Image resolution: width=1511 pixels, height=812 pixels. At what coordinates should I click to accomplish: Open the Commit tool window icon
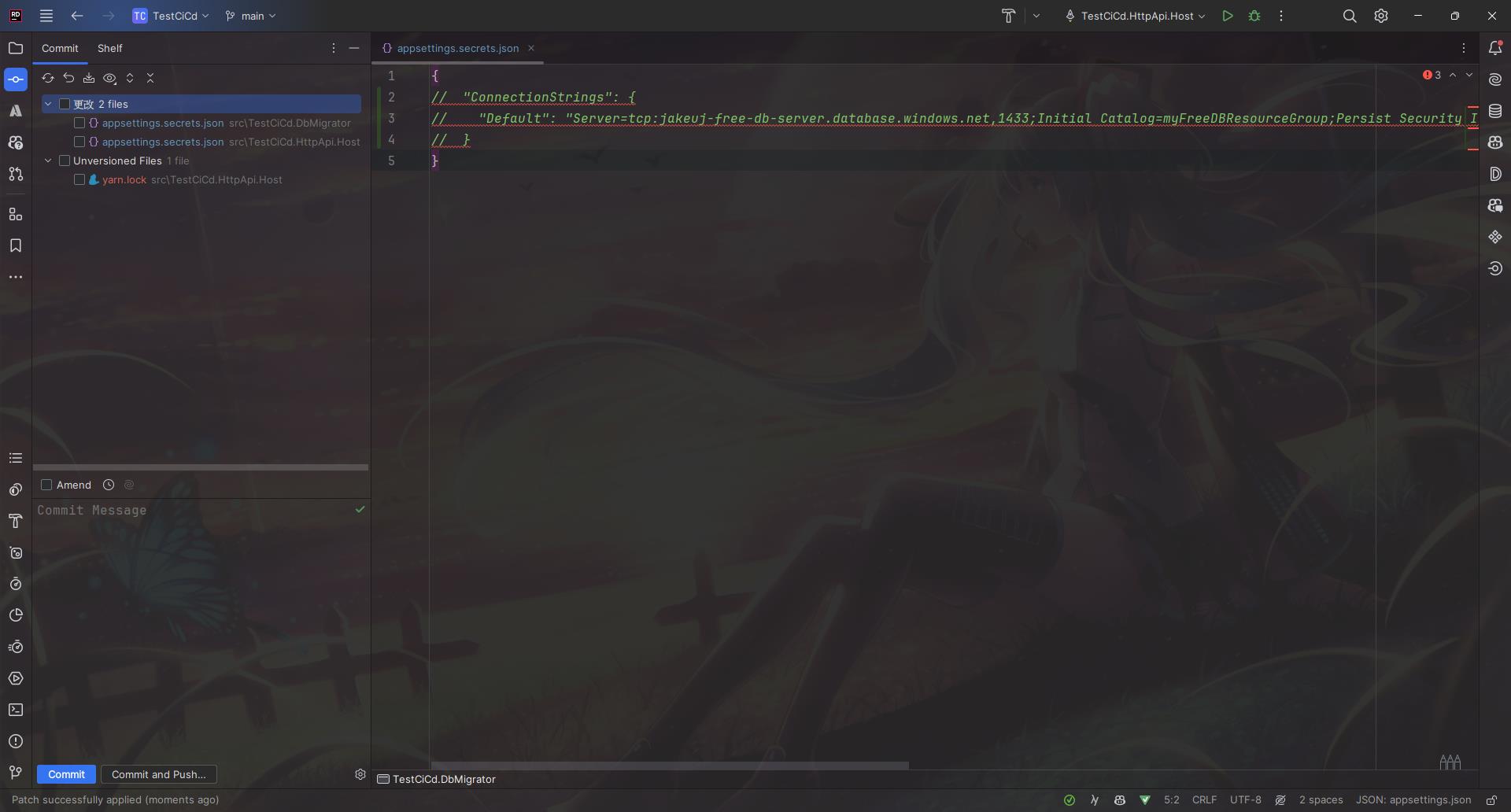pos(15,79)
